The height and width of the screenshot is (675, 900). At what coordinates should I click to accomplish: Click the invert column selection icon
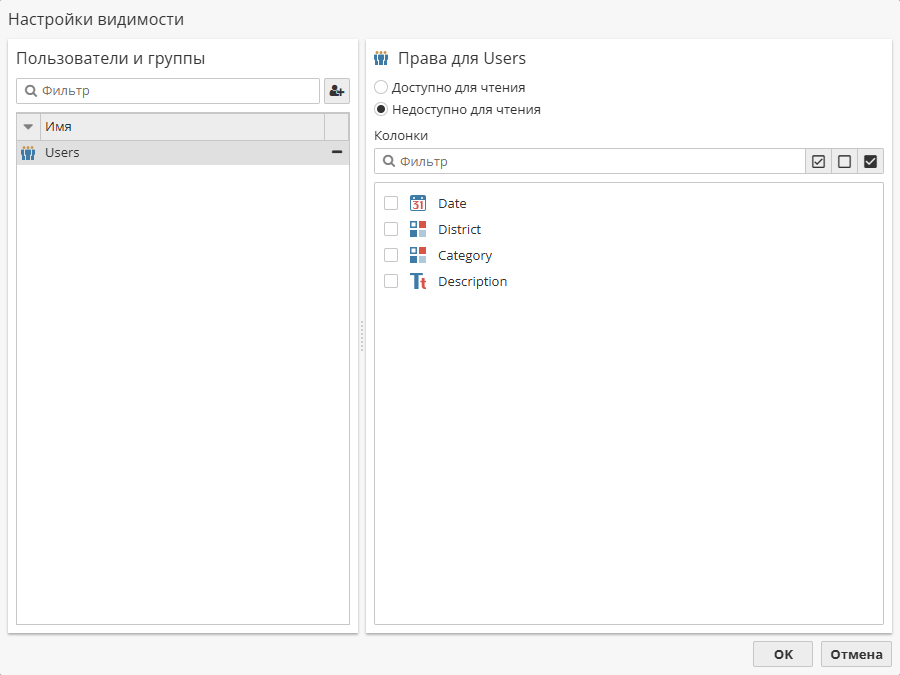coord(870,161)
